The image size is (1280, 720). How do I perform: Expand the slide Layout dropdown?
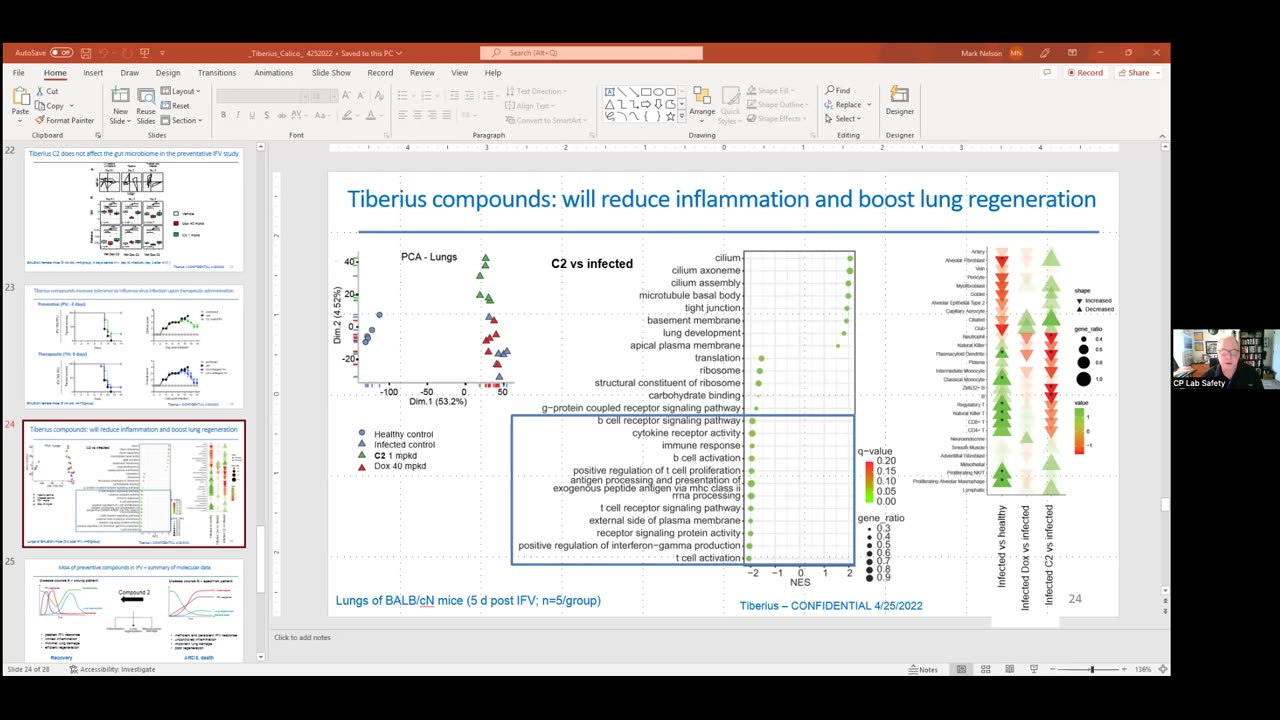tap(183, 91)
